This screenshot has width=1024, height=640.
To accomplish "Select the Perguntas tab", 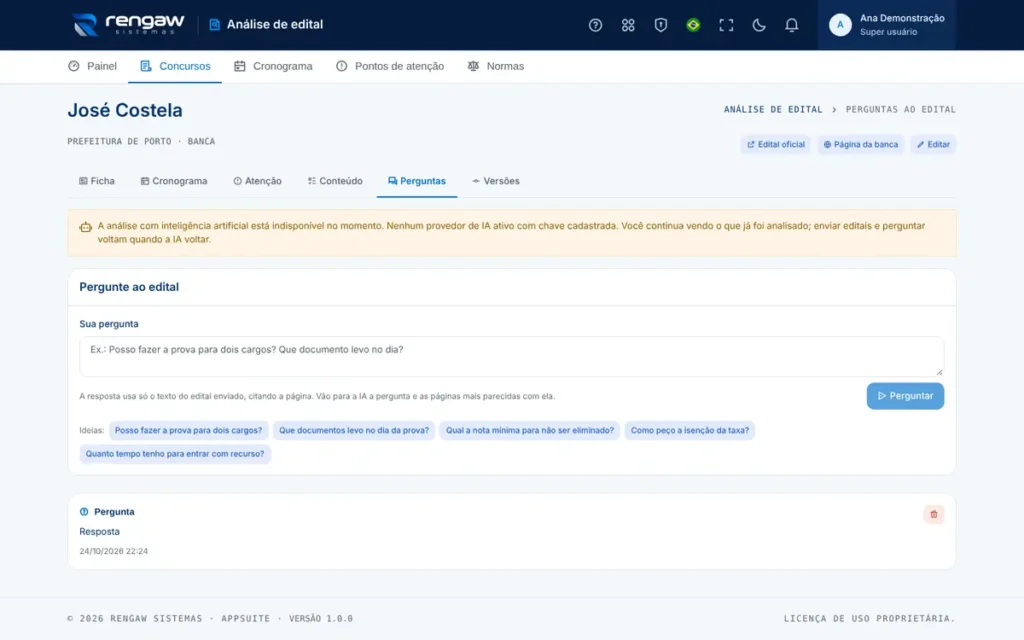I will [x=417, y=181].
